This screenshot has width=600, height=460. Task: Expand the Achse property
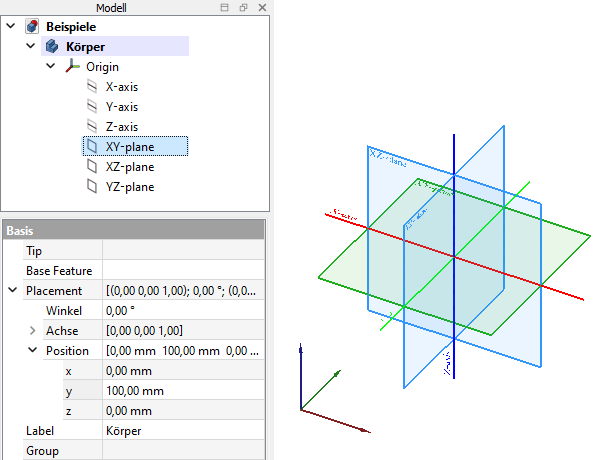(32, 331)
